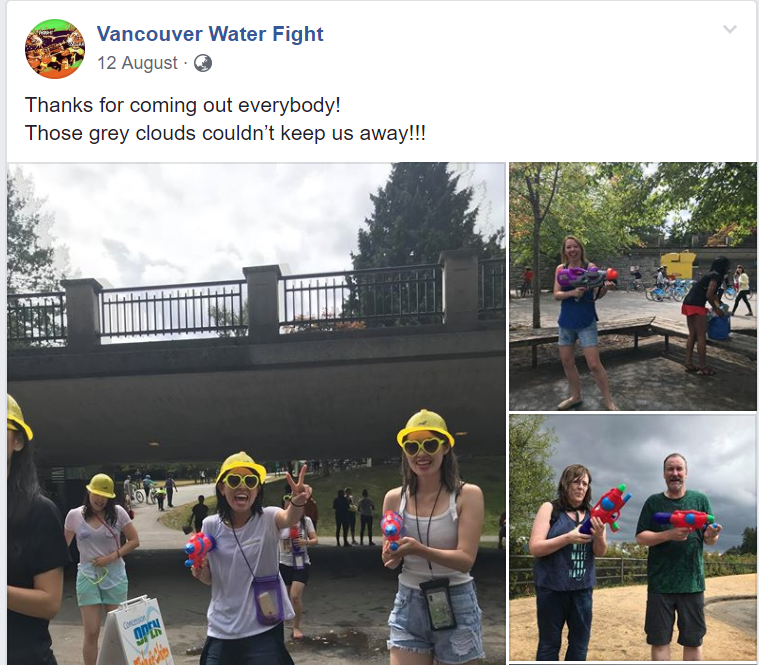Click the Vancouver Water Fight profile picture
The height and width of the screenshot is (665, 759).
55,49
